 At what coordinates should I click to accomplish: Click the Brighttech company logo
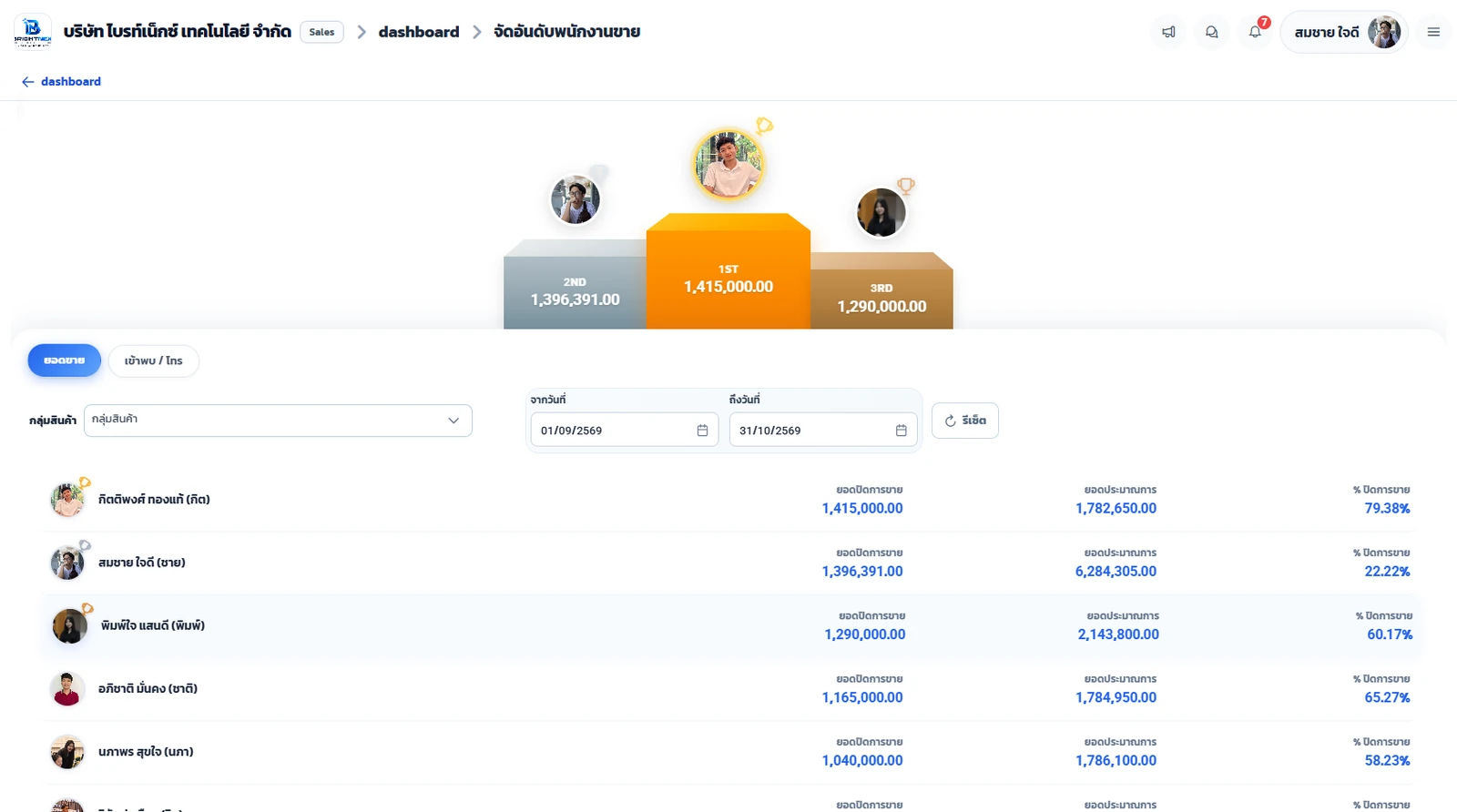click(33, 32)
